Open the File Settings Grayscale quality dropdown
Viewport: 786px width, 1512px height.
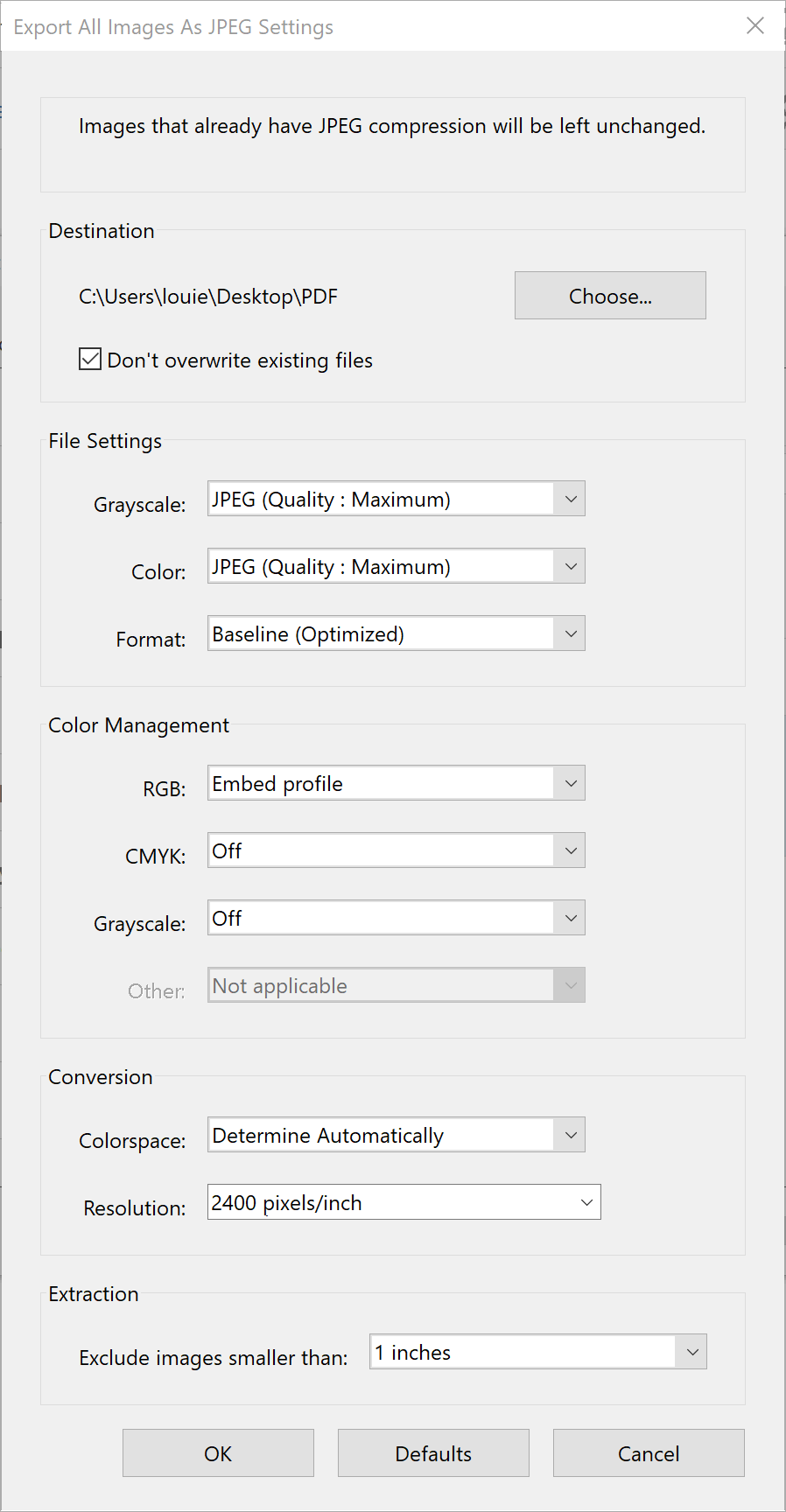396,499
